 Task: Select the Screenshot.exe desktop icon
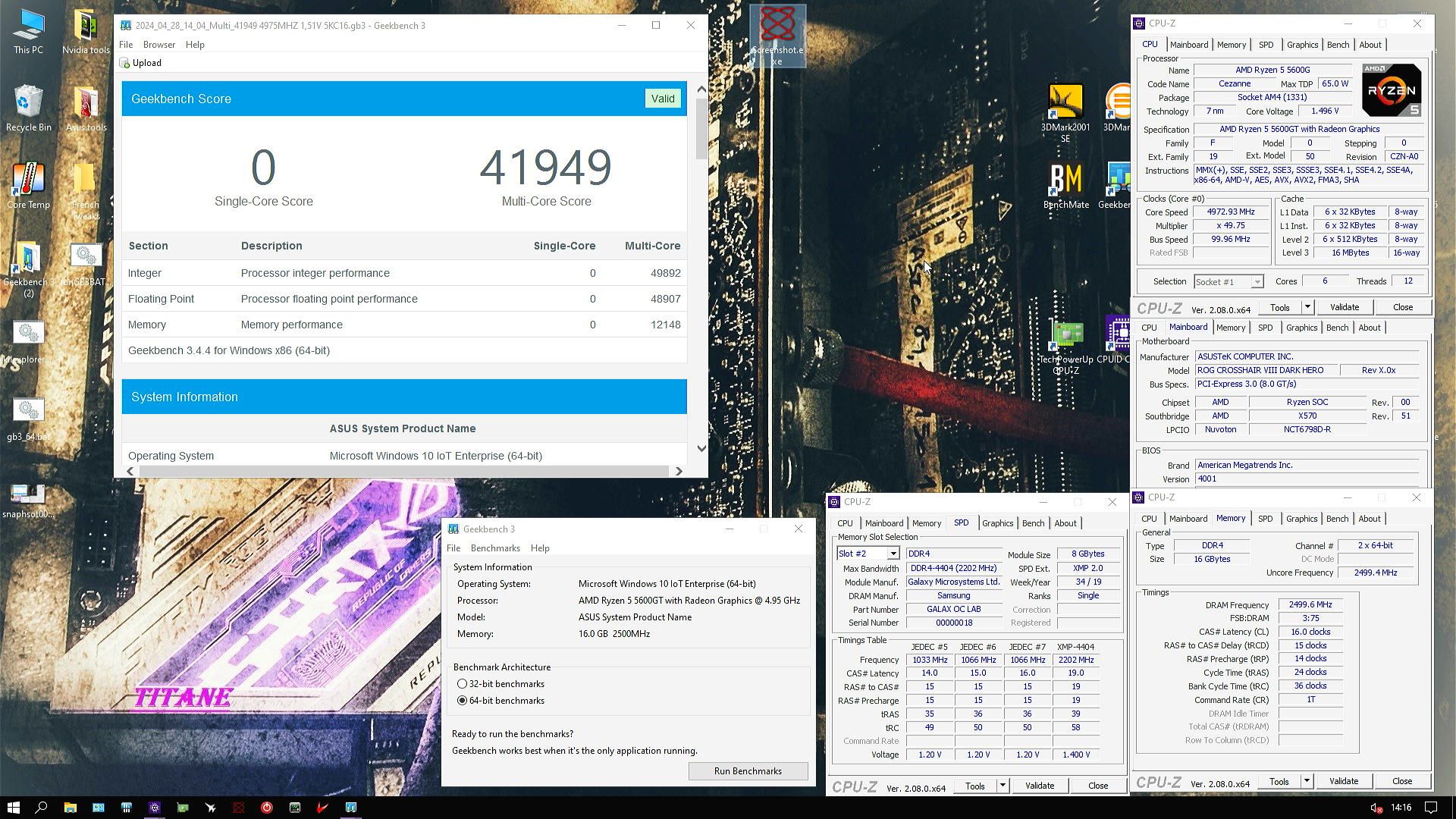[x=777, y=35]
